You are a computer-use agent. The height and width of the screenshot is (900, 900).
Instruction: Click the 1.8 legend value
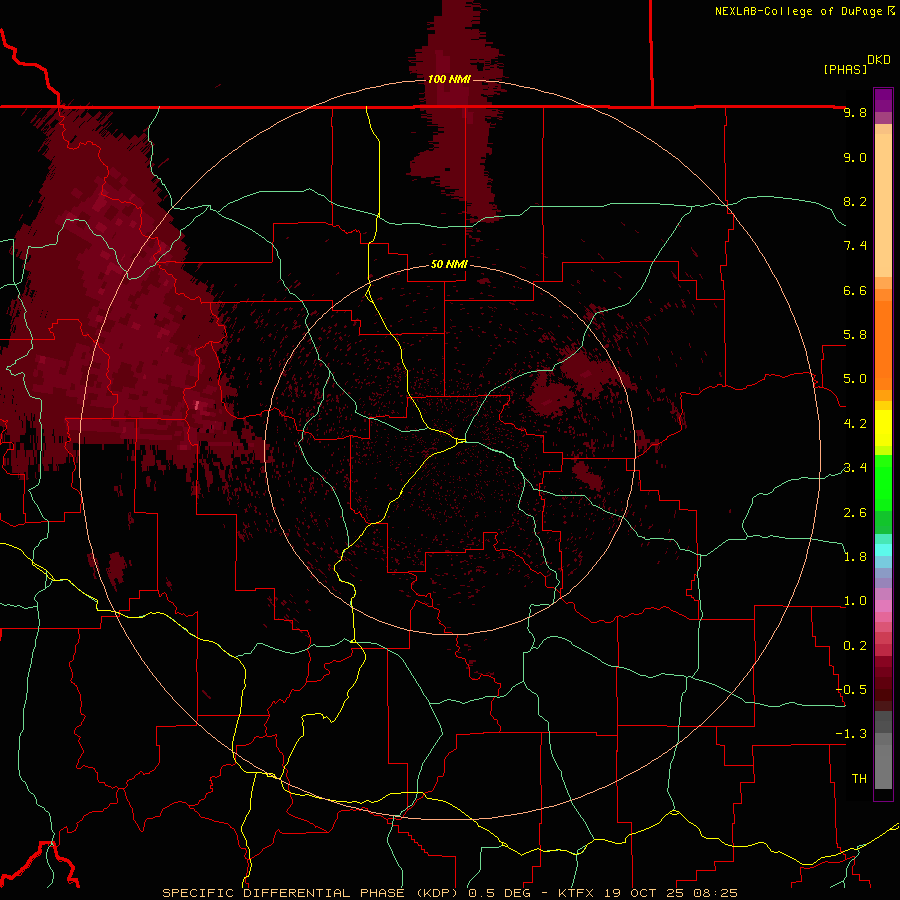pos(855,557)
